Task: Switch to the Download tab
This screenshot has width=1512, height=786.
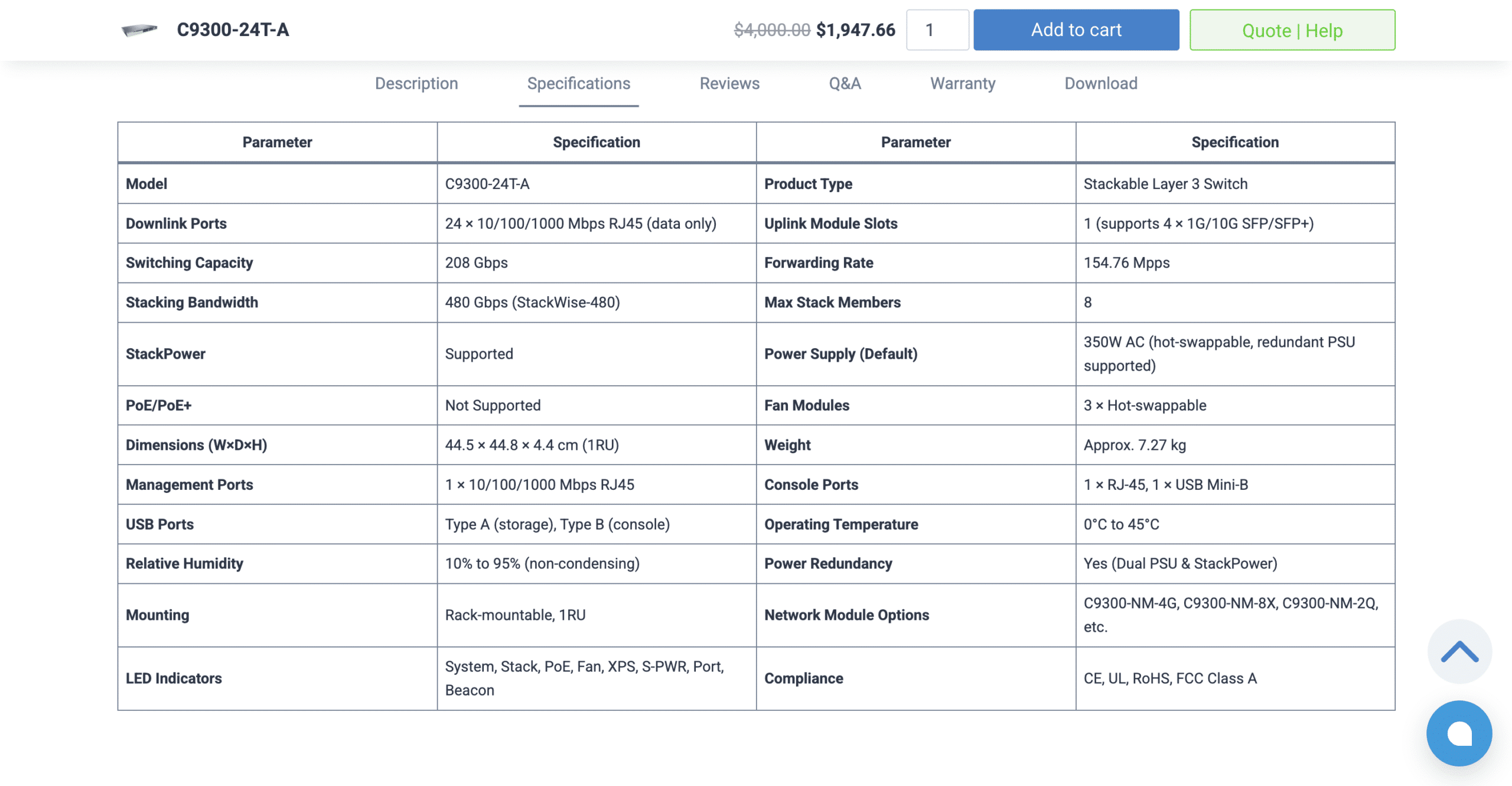Action: tap(1101, 83)
